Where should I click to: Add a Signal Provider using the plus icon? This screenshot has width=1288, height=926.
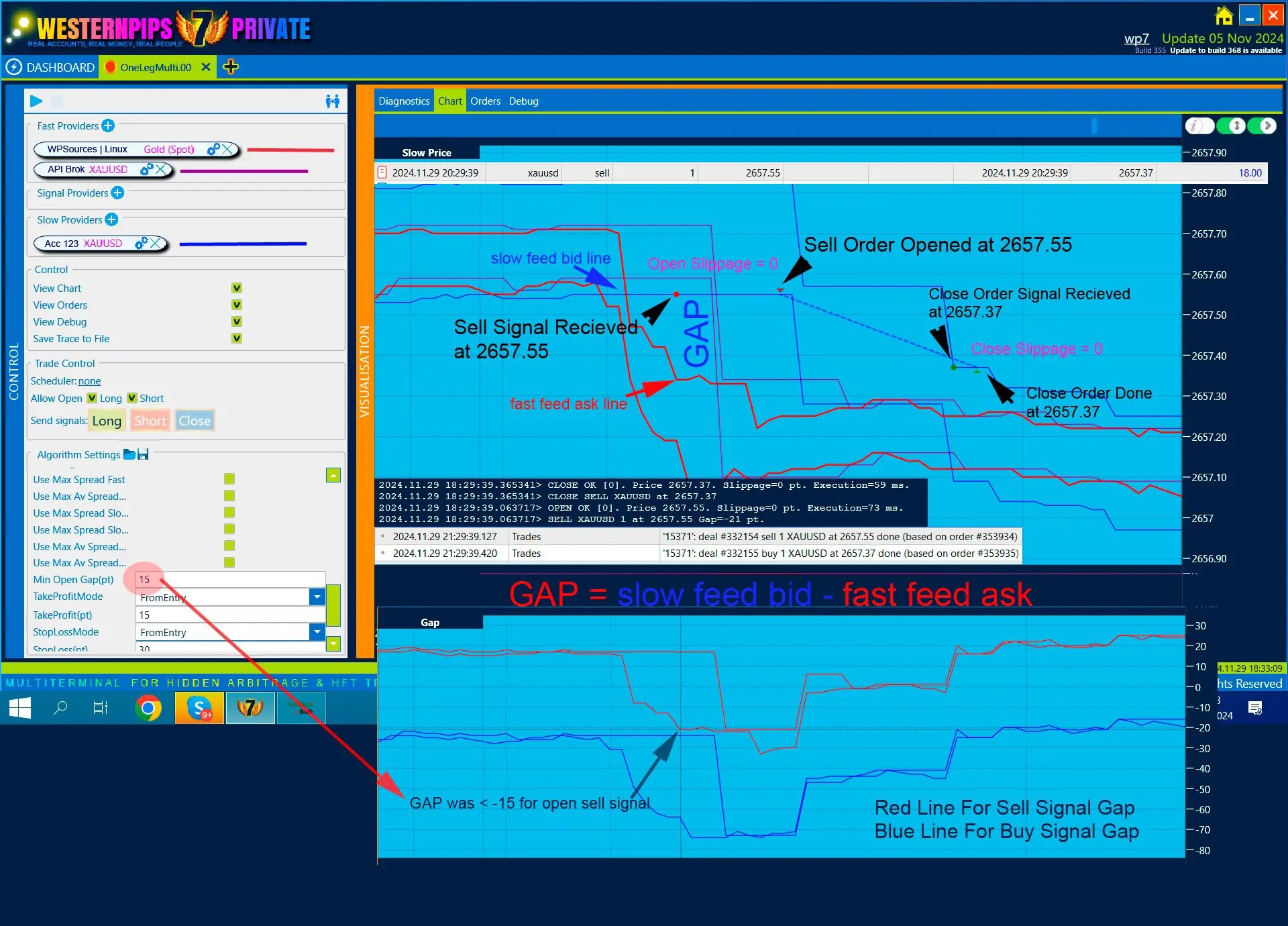point(117,193)
